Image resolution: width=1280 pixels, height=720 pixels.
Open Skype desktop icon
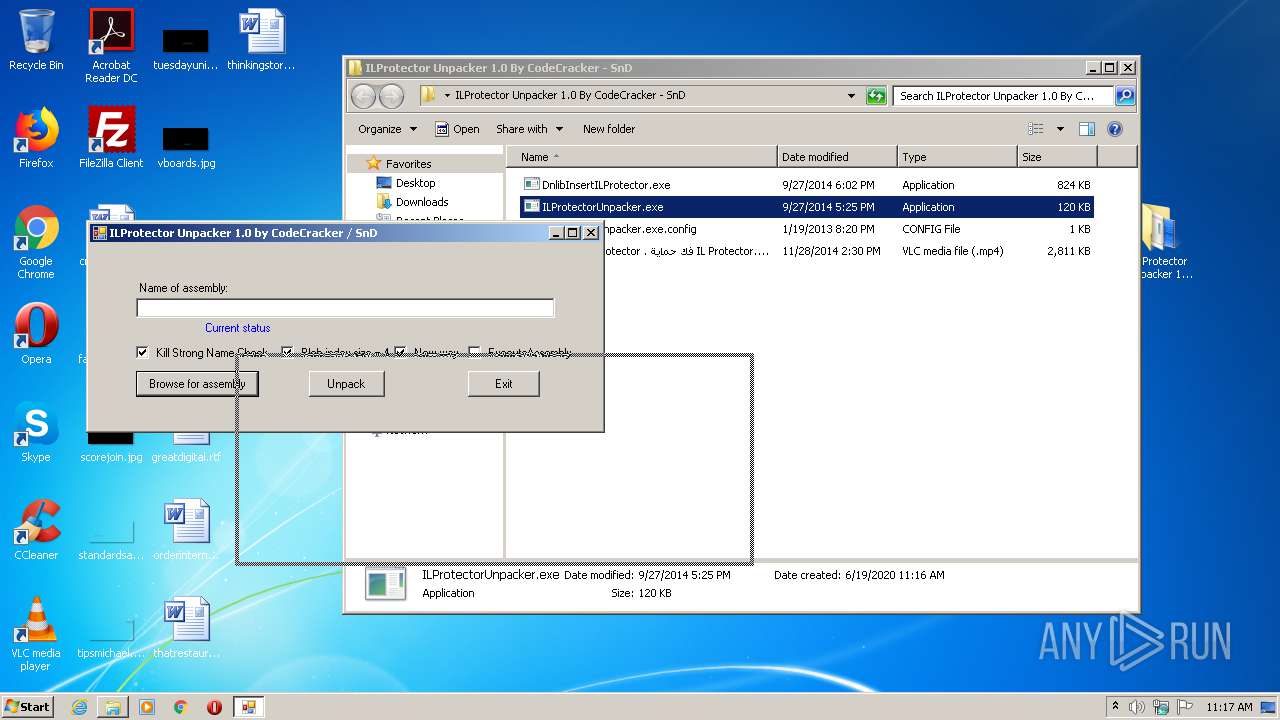[36, 432]
